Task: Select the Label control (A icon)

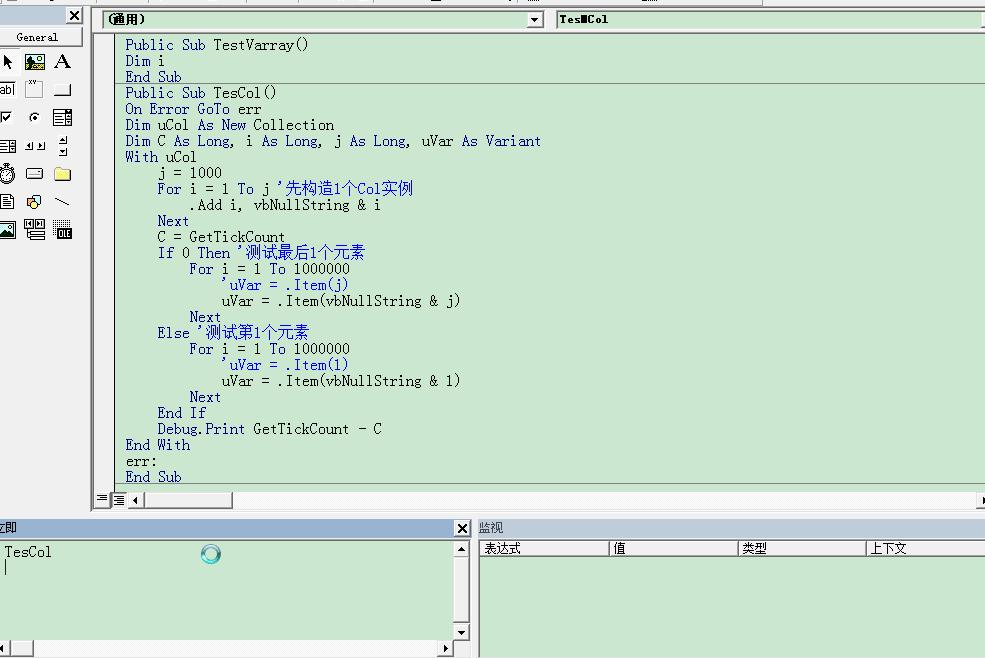Action: [x=62, y=61]
